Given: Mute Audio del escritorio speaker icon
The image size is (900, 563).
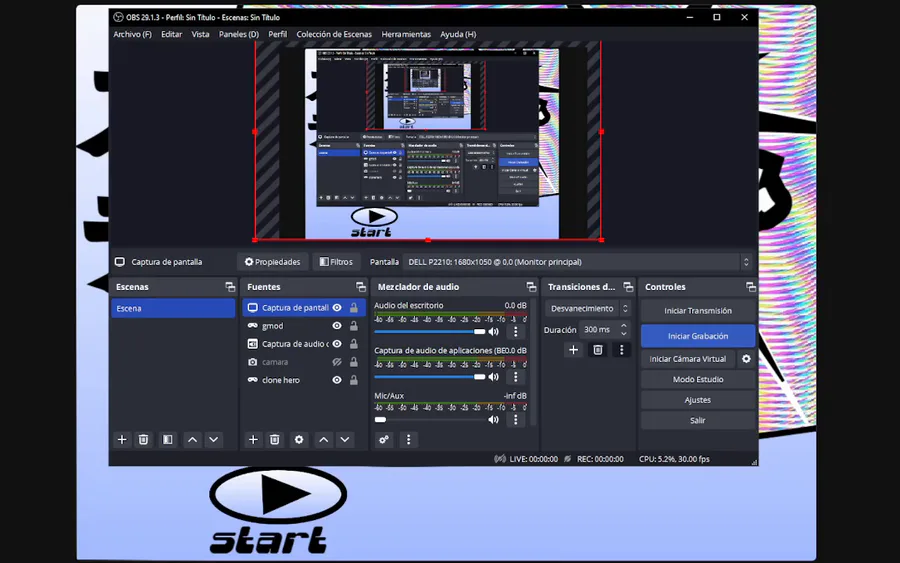Looking at the screenshot, I should [x=494, y=332].
